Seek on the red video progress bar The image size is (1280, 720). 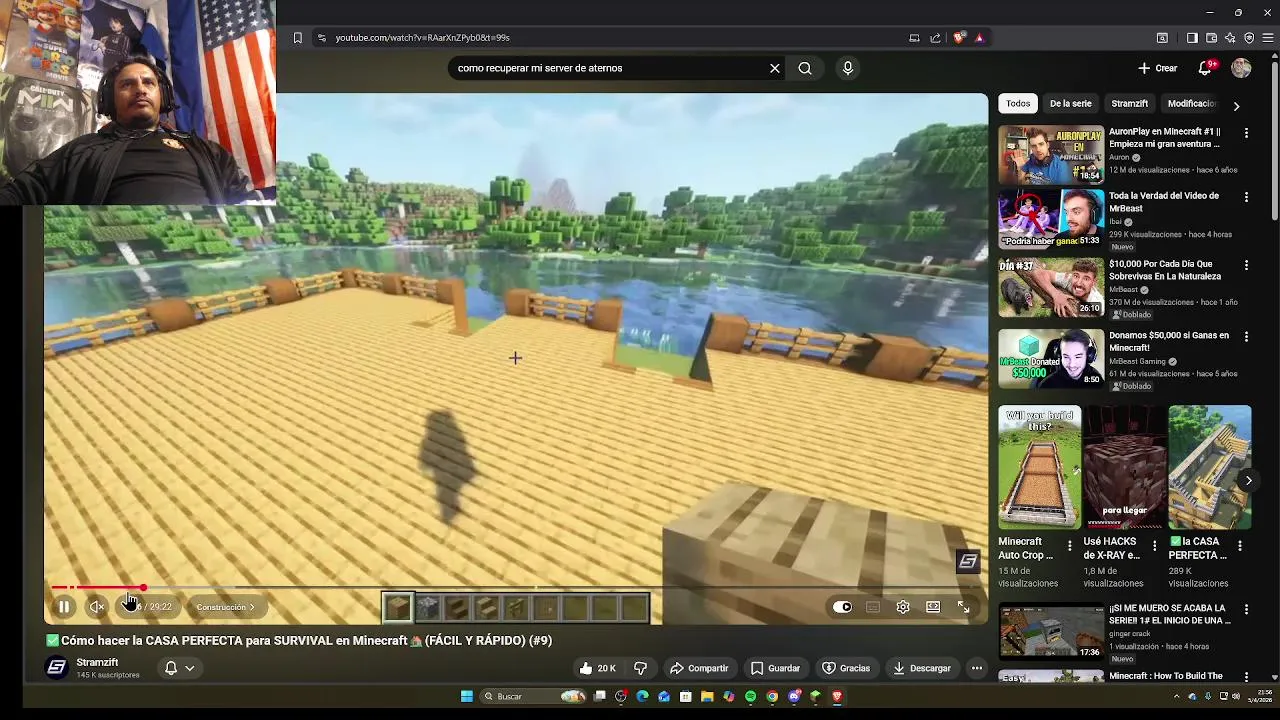pos(516,588)
